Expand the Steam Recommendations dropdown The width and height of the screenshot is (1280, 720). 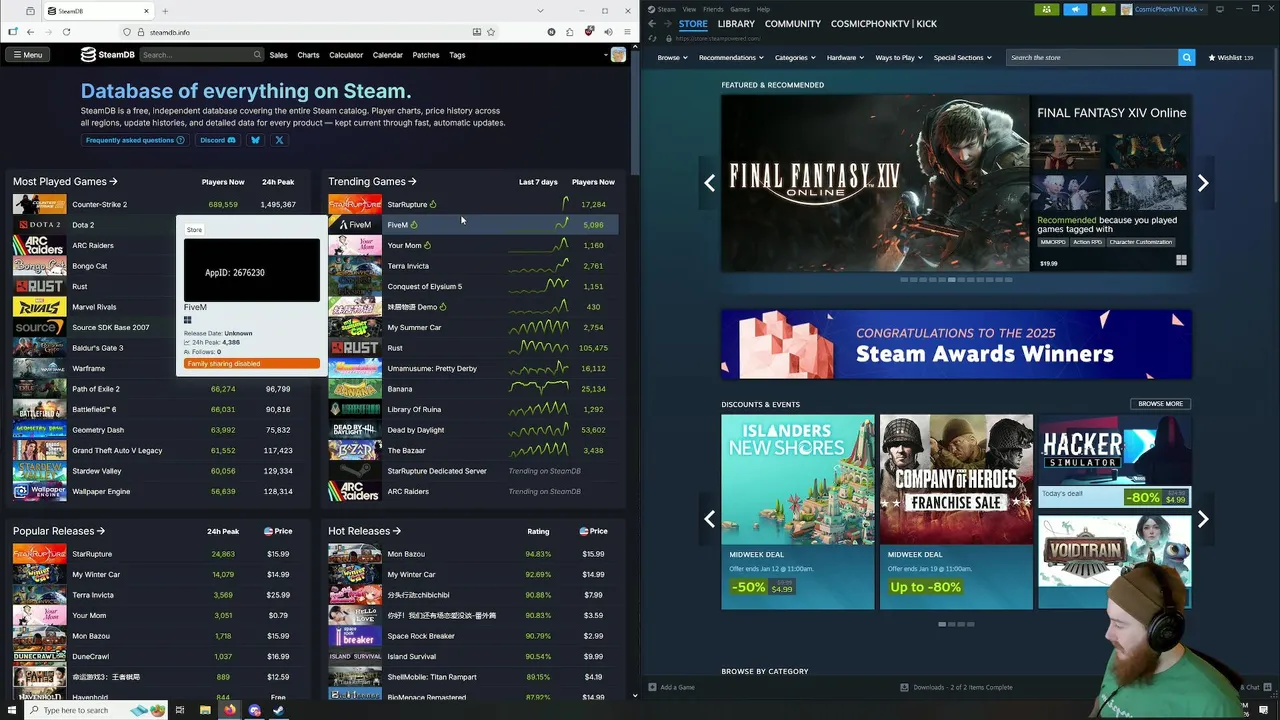tap(731, 58)
